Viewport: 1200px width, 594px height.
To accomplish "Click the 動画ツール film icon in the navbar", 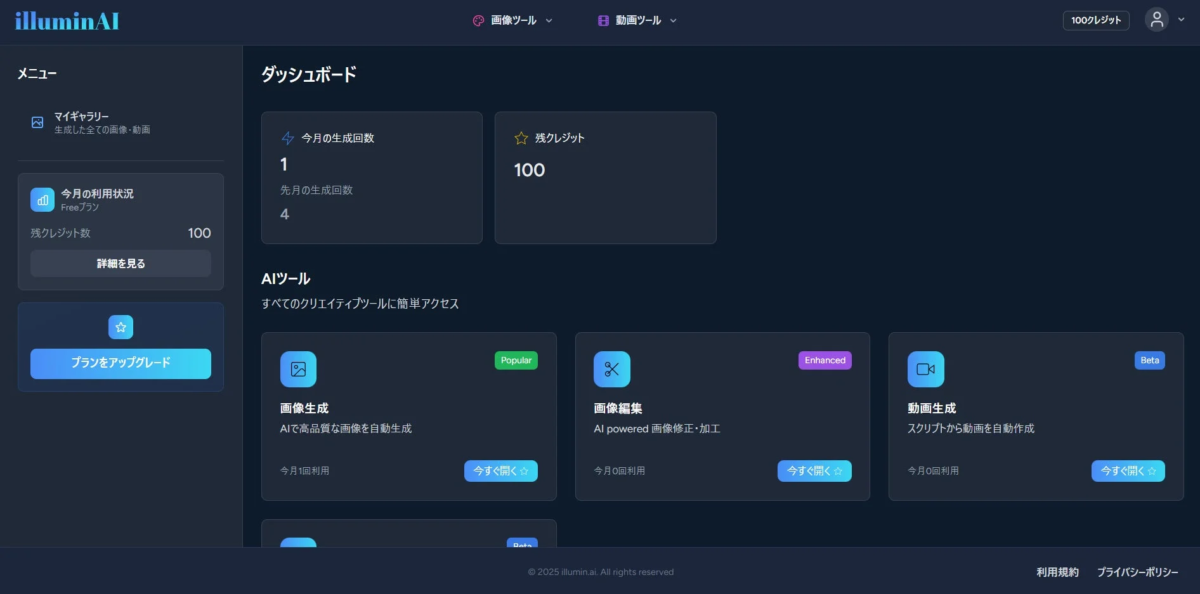I will click(x=602, y=20).
